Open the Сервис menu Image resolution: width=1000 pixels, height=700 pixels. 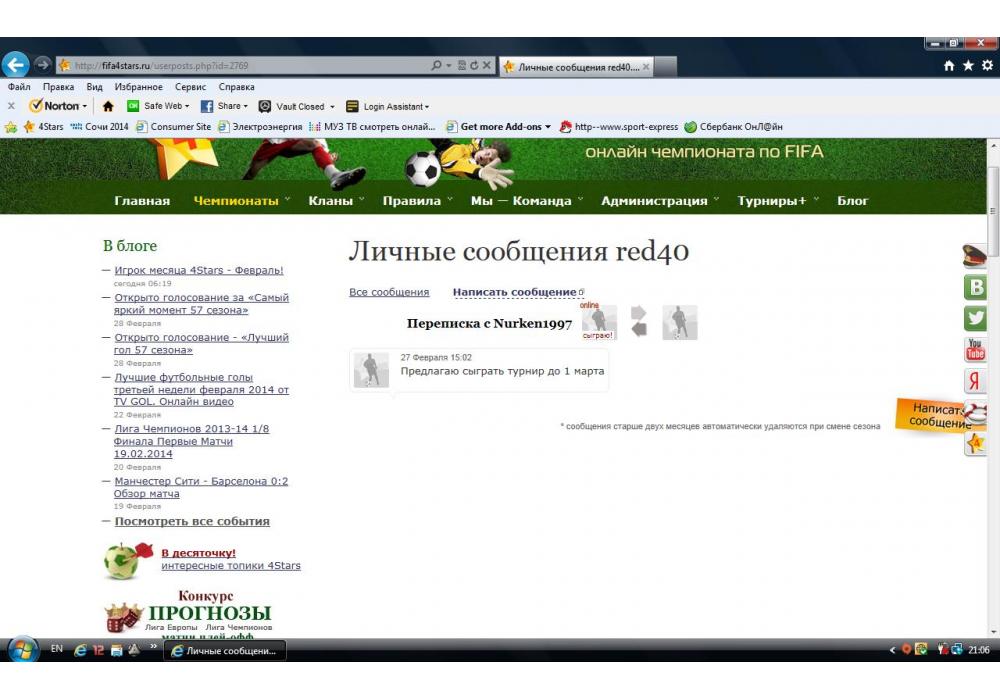click(190, 87)
